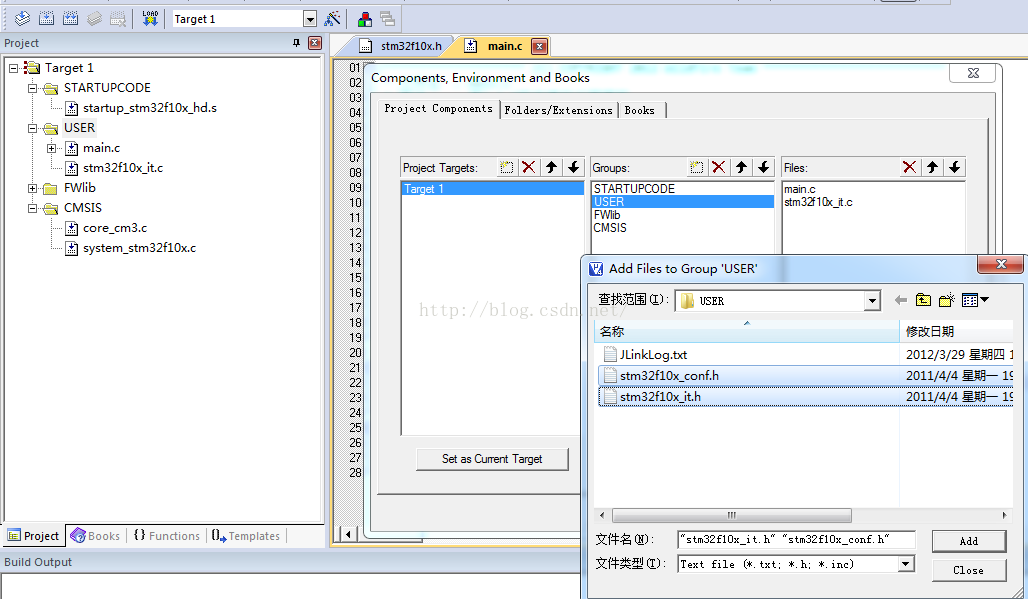Click the Translate file toolbar icon
Screen dimensions: 1028x599
22,18
